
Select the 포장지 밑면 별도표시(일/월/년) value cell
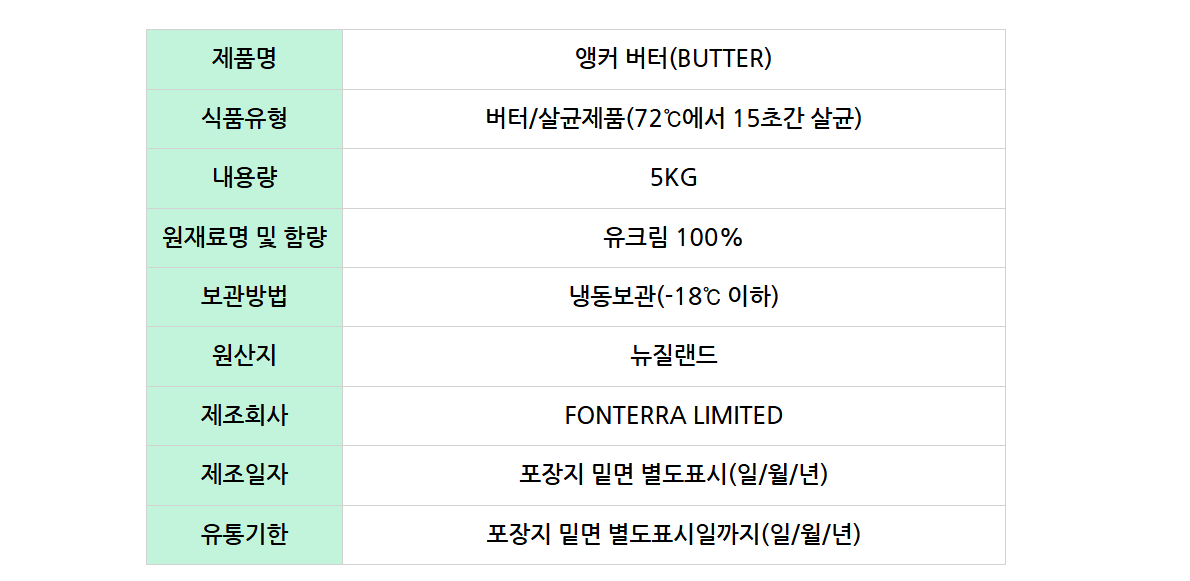tap(673, 475)
